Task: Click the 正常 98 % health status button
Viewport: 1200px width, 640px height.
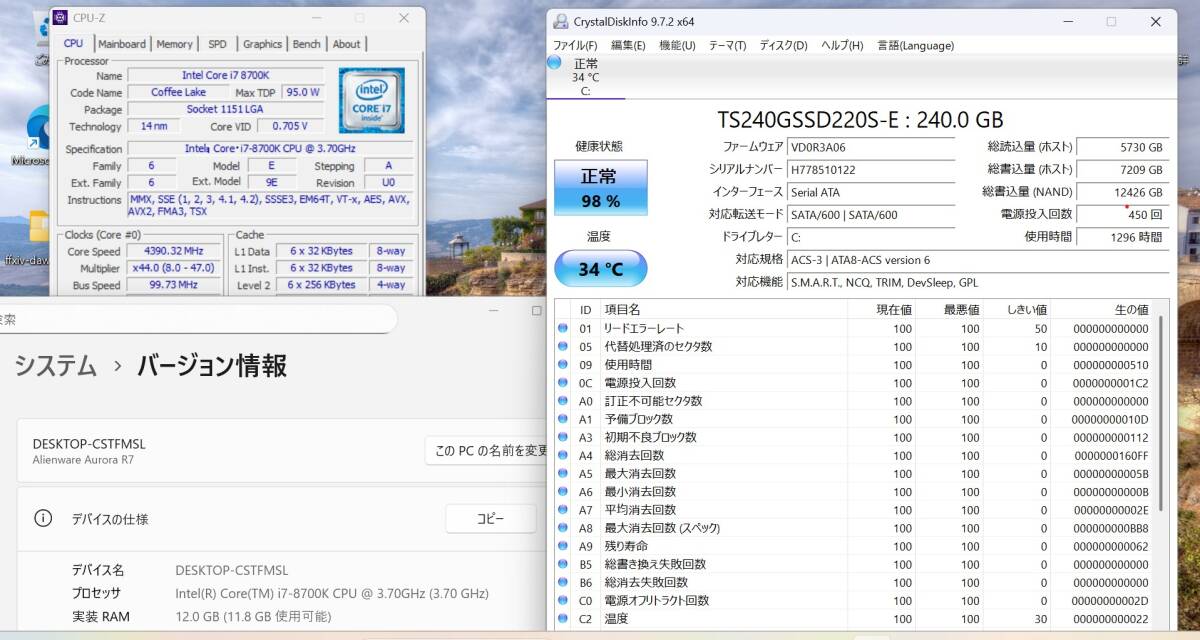Action: click(600, 187)
